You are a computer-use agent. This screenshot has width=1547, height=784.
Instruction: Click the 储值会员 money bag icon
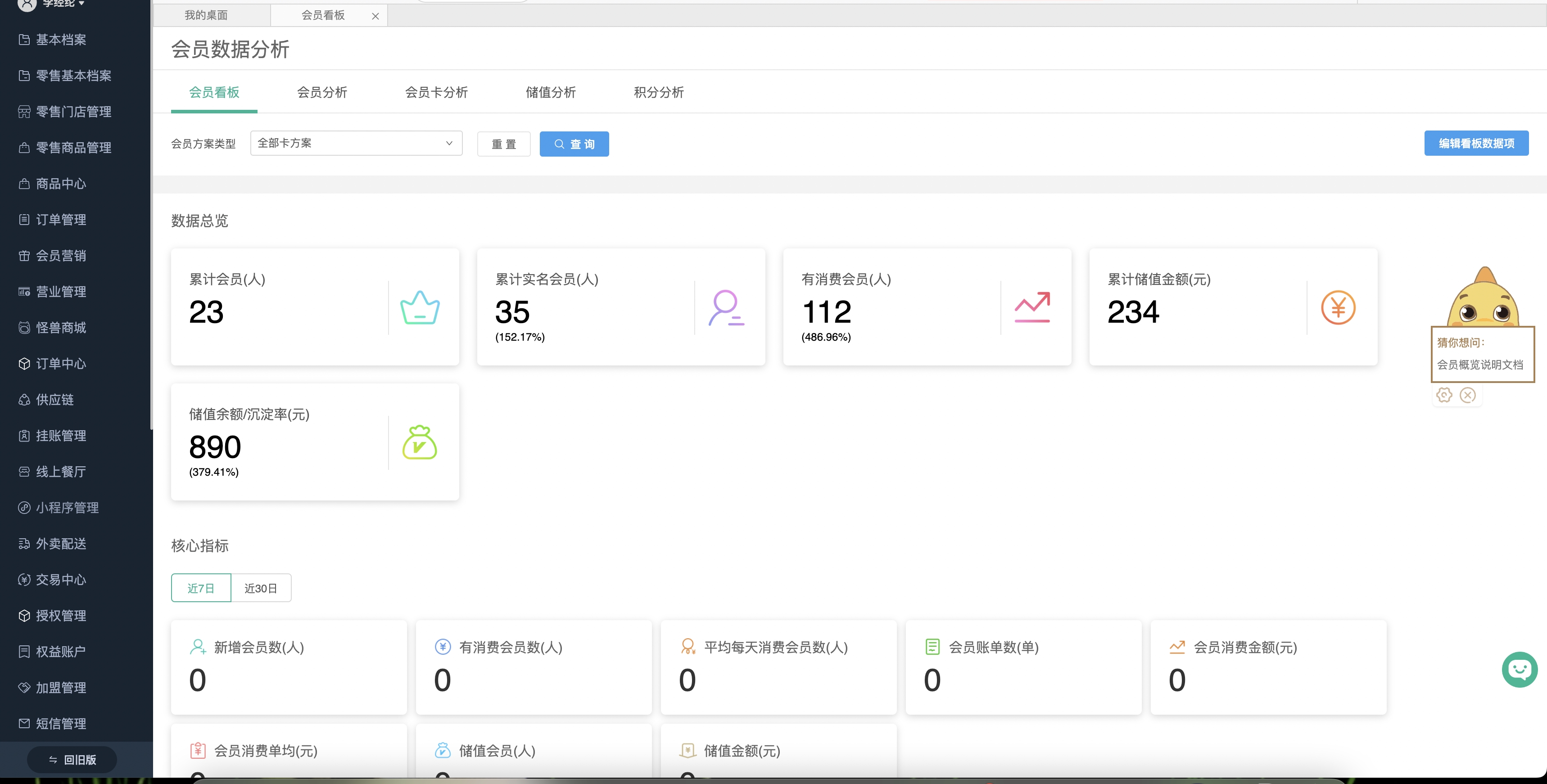443,750
